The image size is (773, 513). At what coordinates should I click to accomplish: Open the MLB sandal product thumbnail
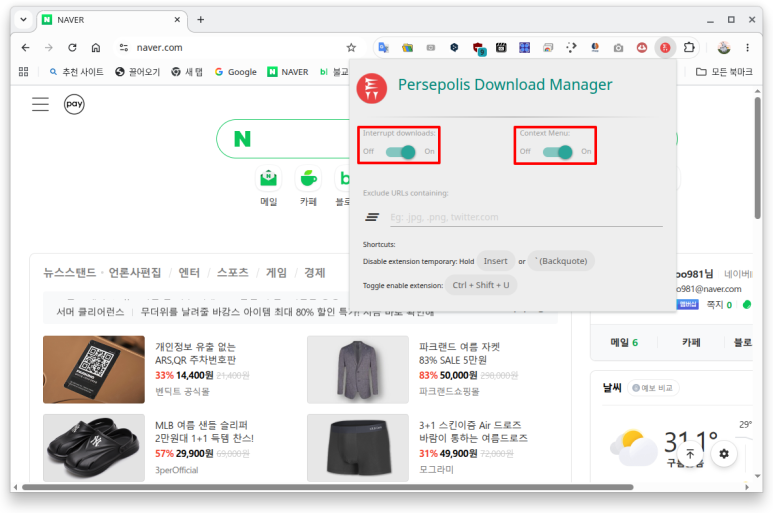[94, 447]
